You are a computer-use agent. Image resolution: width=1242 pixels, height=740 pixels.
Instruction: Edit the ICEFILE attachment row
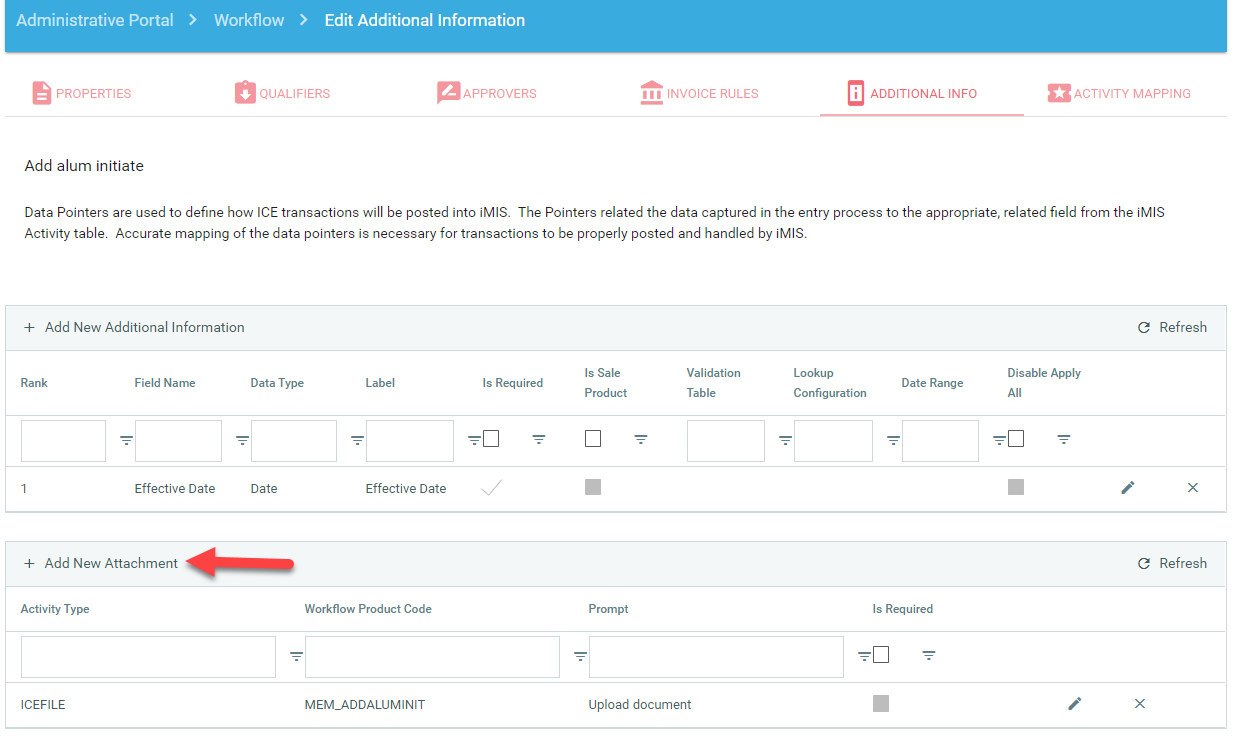[1075, 704]
